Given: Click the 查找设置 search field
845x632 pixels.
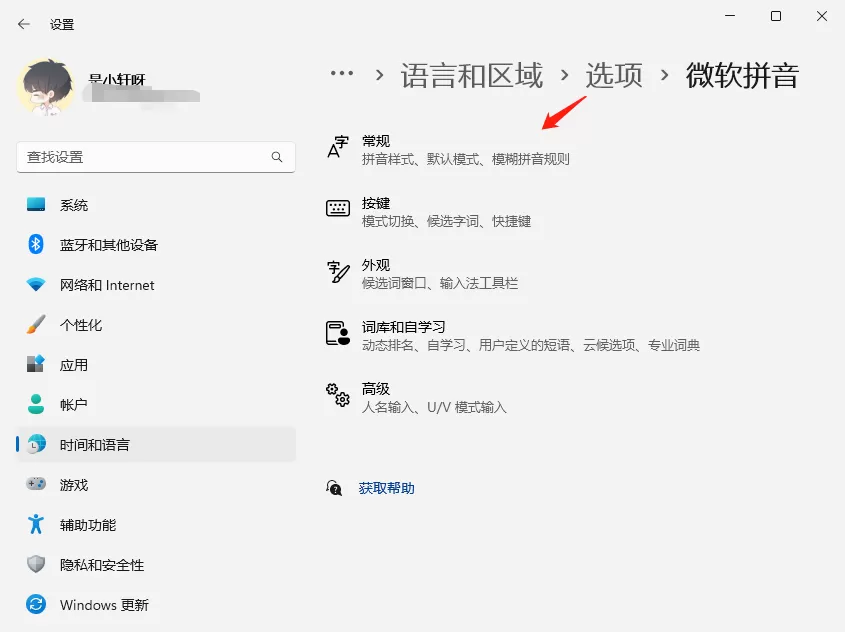Looking at the screenshot, I should point(156,157).
